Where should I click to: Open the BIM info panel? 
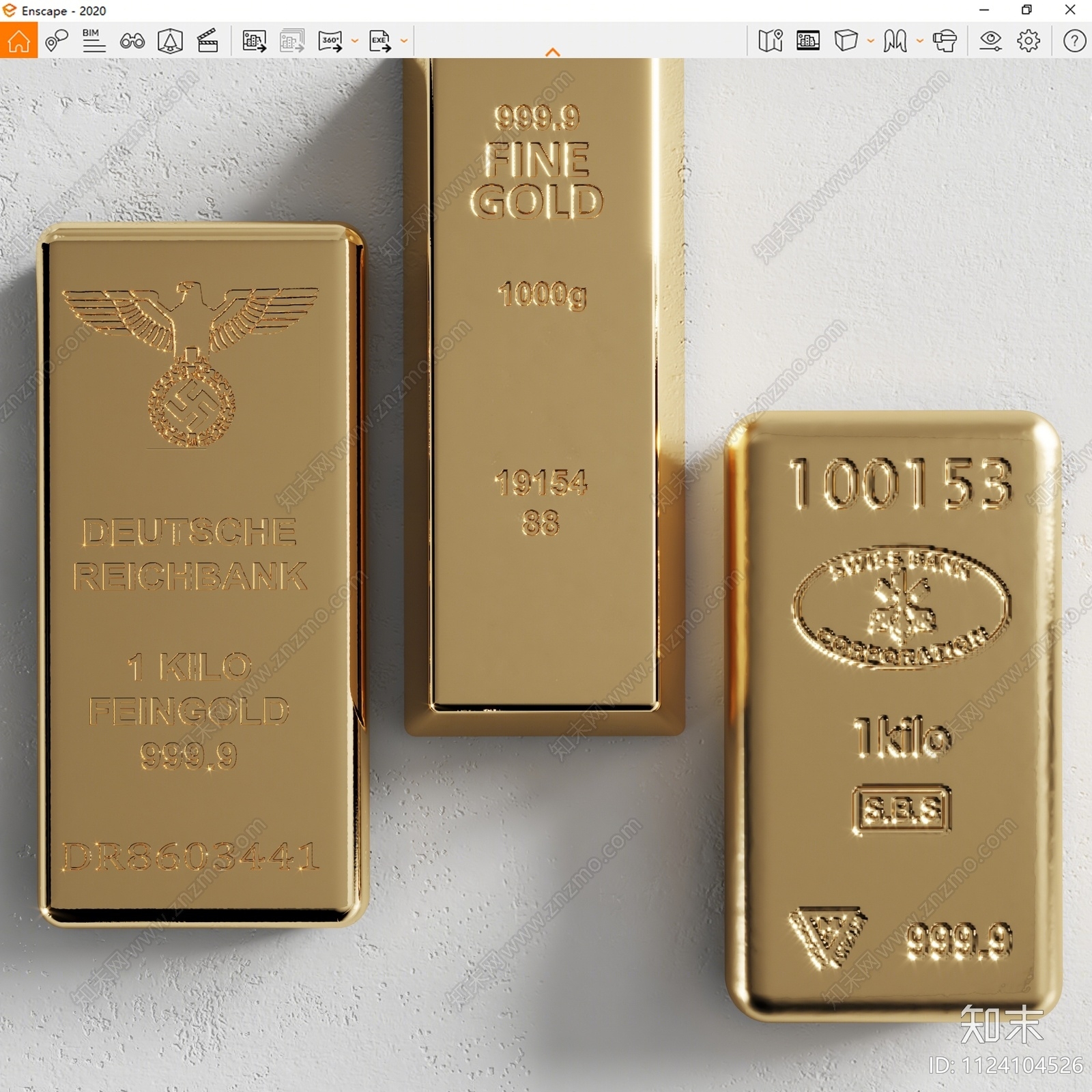94,41
